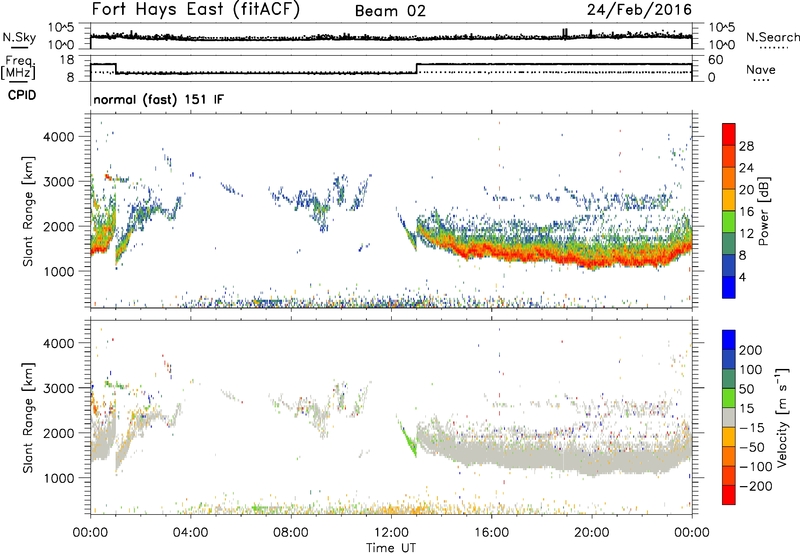Click 'Slant Range [km]' label of velocity panel
This screenshot has width=800, height=554.
tap(28, 417)
